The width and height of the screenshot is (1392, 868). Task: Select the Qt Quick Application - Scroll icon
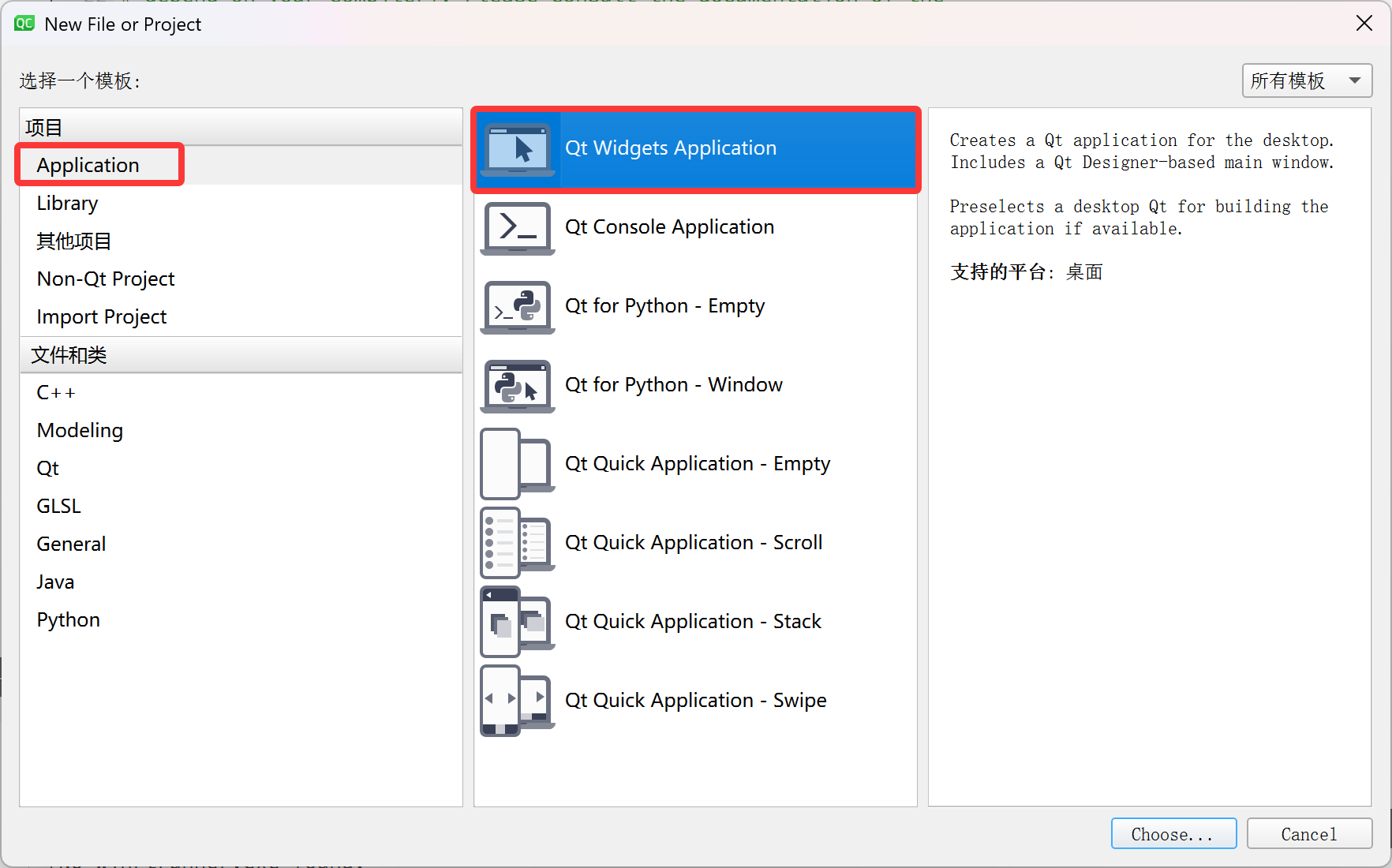[x=518, y=543]
